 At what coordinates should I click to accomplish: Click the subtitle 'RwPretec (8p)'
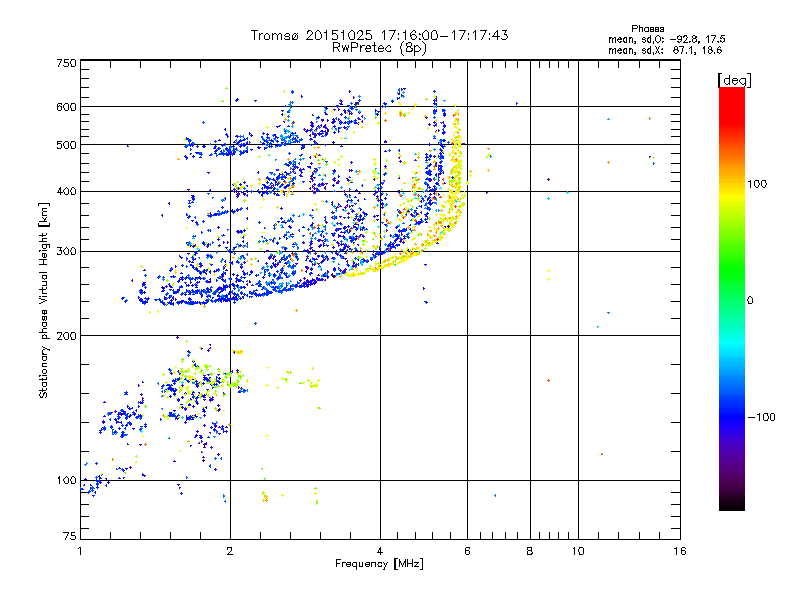coord(379,48)
